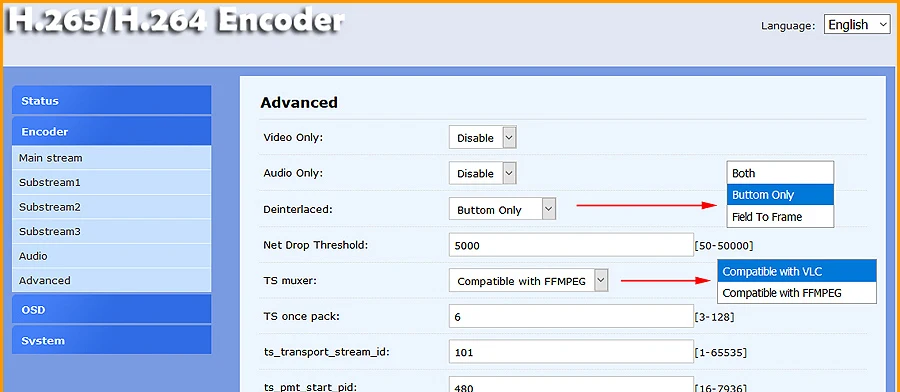Go to Substream2 settings
900x392 pixels.
click(x=111, y=207)
